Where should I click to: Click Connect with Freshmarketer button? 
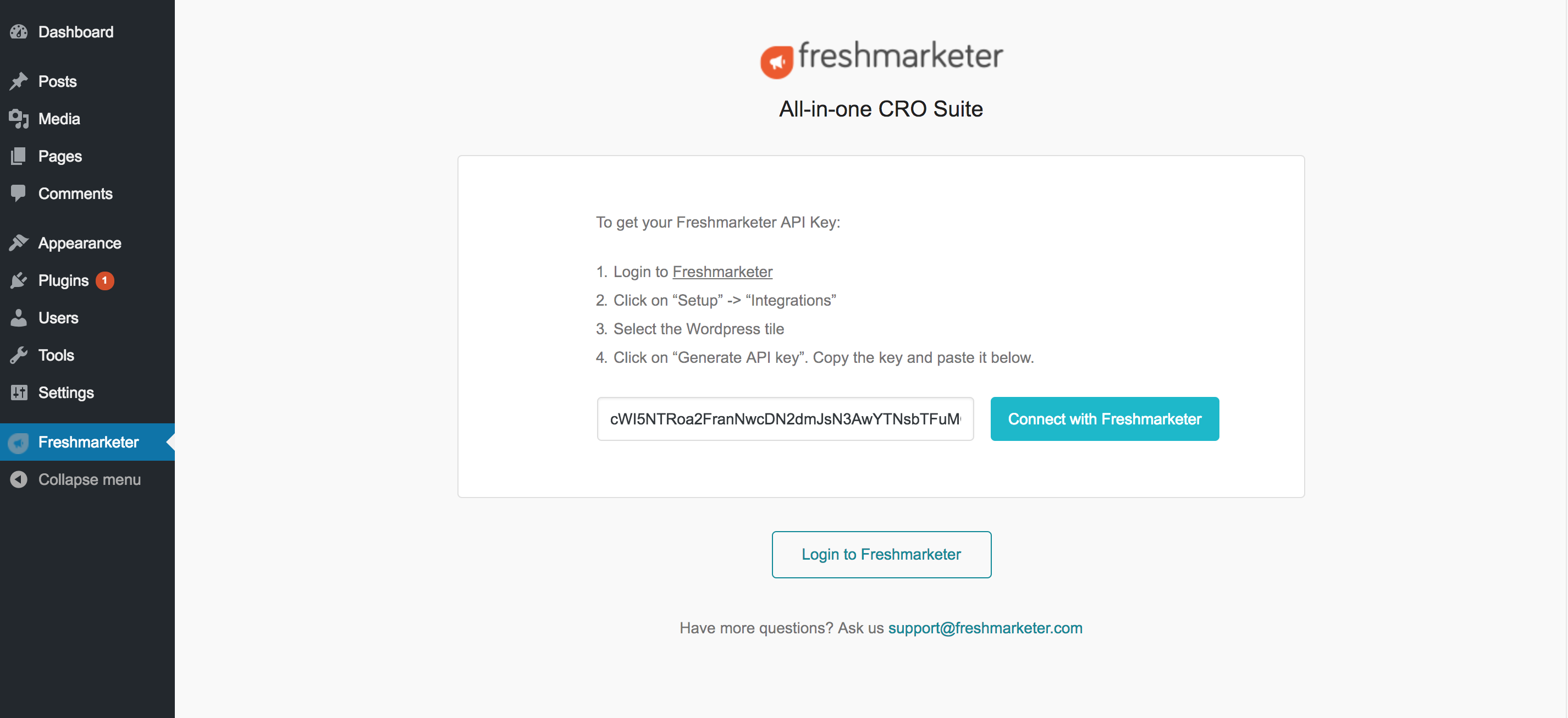[1104, 418]
